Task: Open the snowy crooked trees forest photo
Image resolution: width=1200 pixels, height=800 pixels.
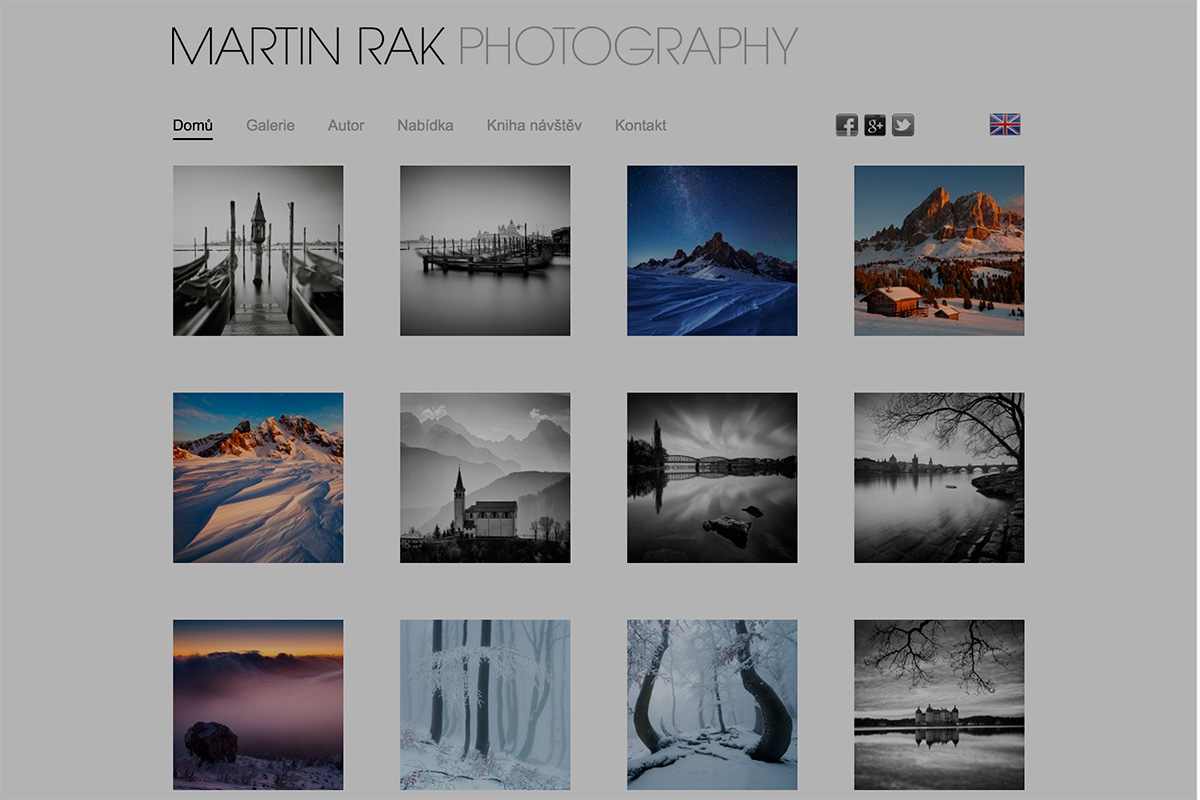Action: pyautogui.click(x=711, y=703)
